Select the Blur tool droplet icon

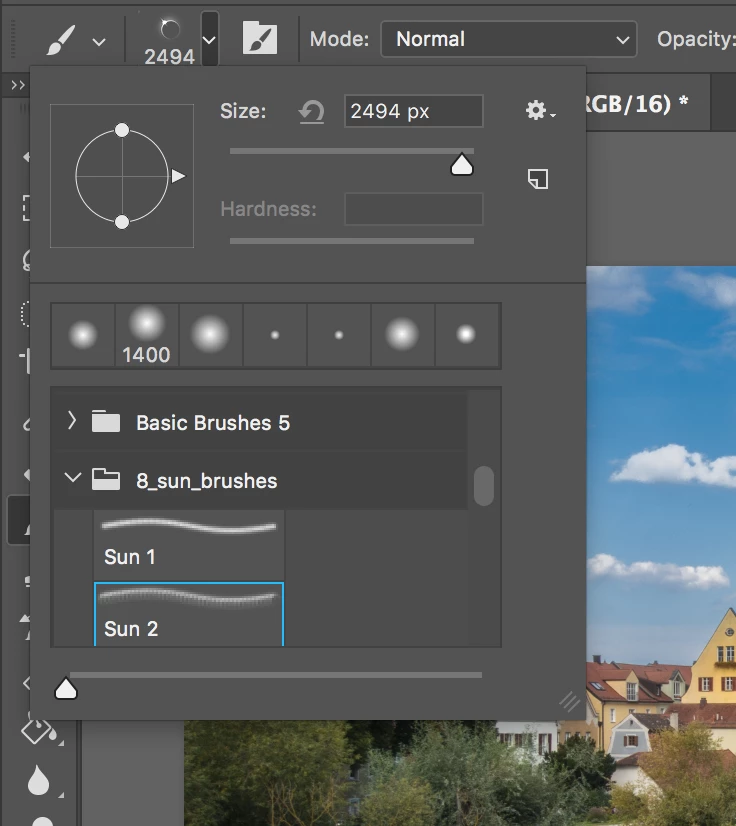tap(38, 780)
